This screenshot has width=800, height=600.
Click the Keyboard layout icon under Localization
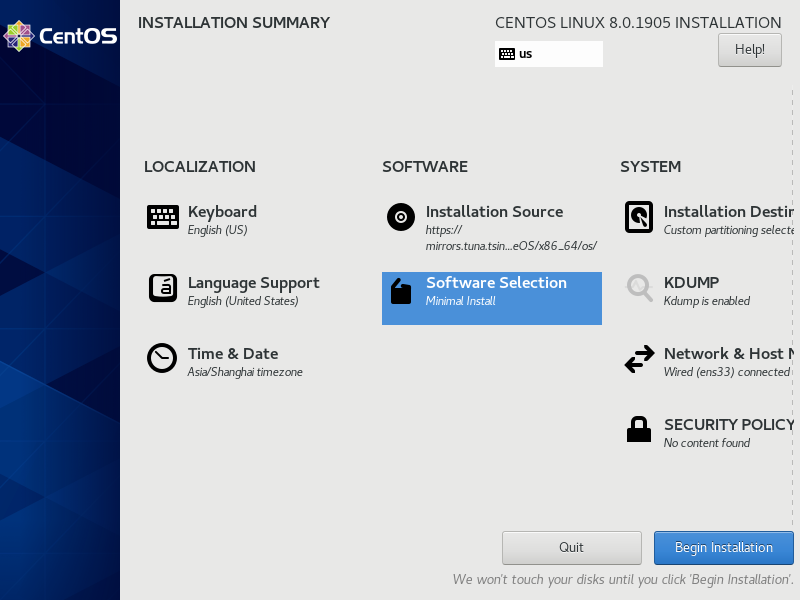tap(163, 217)
